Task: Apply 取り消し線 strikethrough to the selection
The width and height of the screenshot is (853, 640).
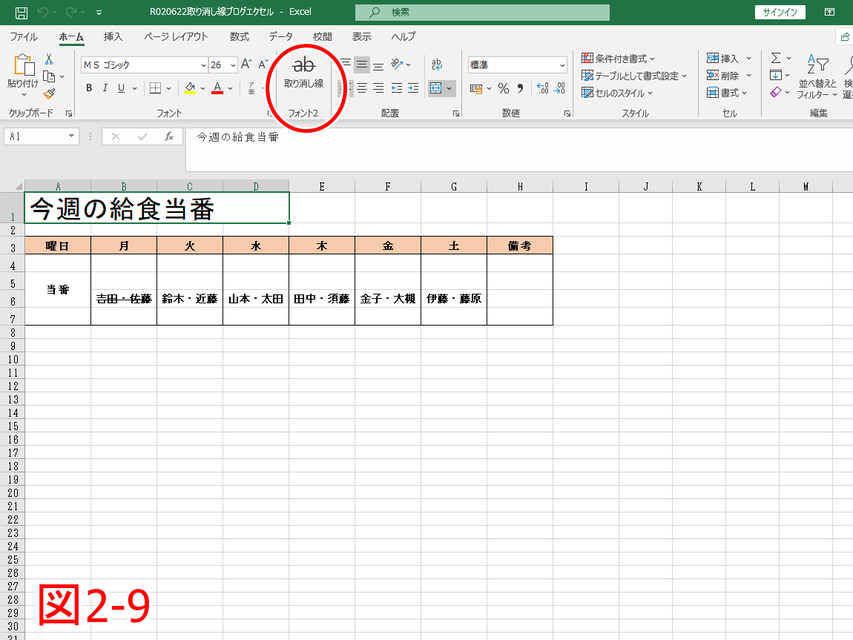Action: [304, 72]
